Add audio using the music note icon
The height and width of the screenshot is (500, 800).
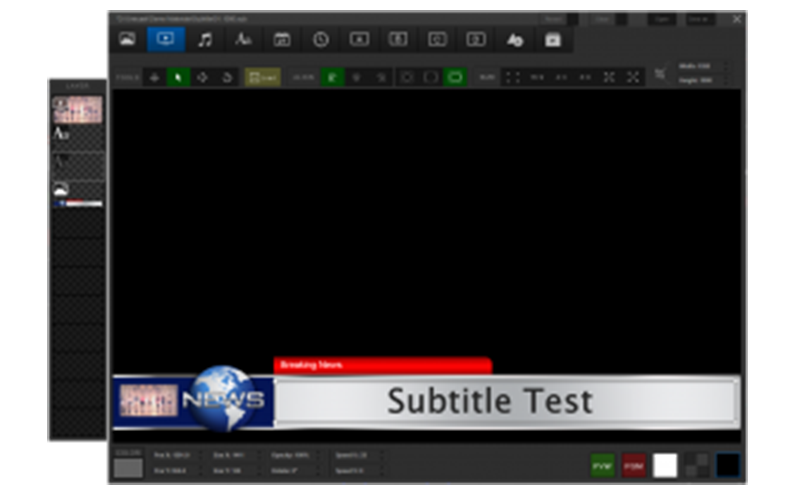204,39
